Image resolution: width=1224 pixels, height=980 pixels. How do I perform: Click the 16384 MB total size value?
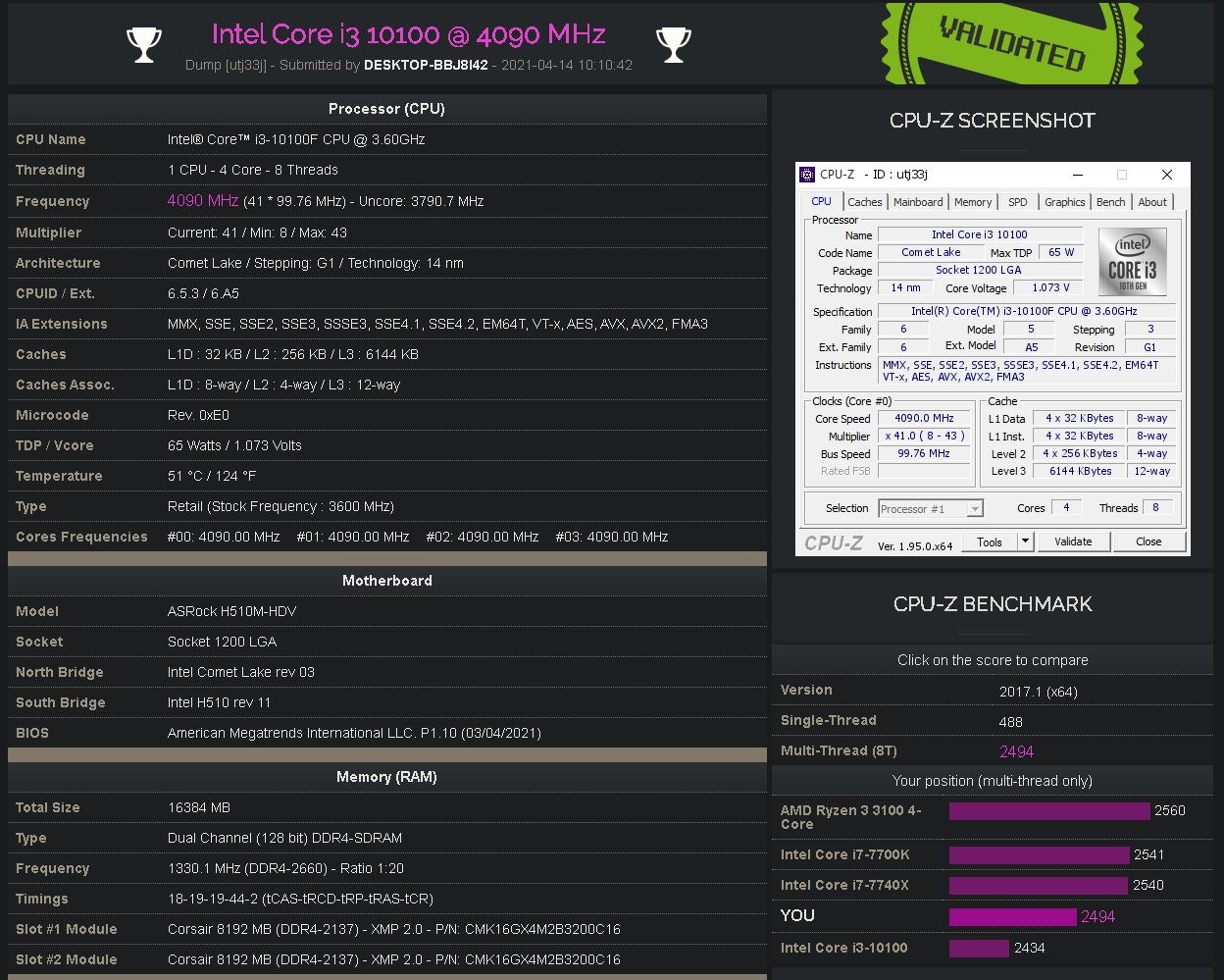point(199,807)
